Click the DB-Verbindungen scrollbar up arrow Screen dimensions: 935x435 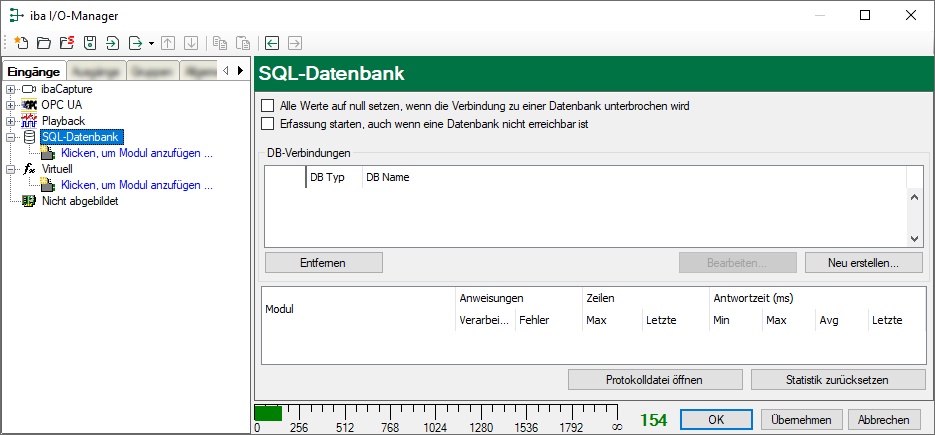(914, 198)
